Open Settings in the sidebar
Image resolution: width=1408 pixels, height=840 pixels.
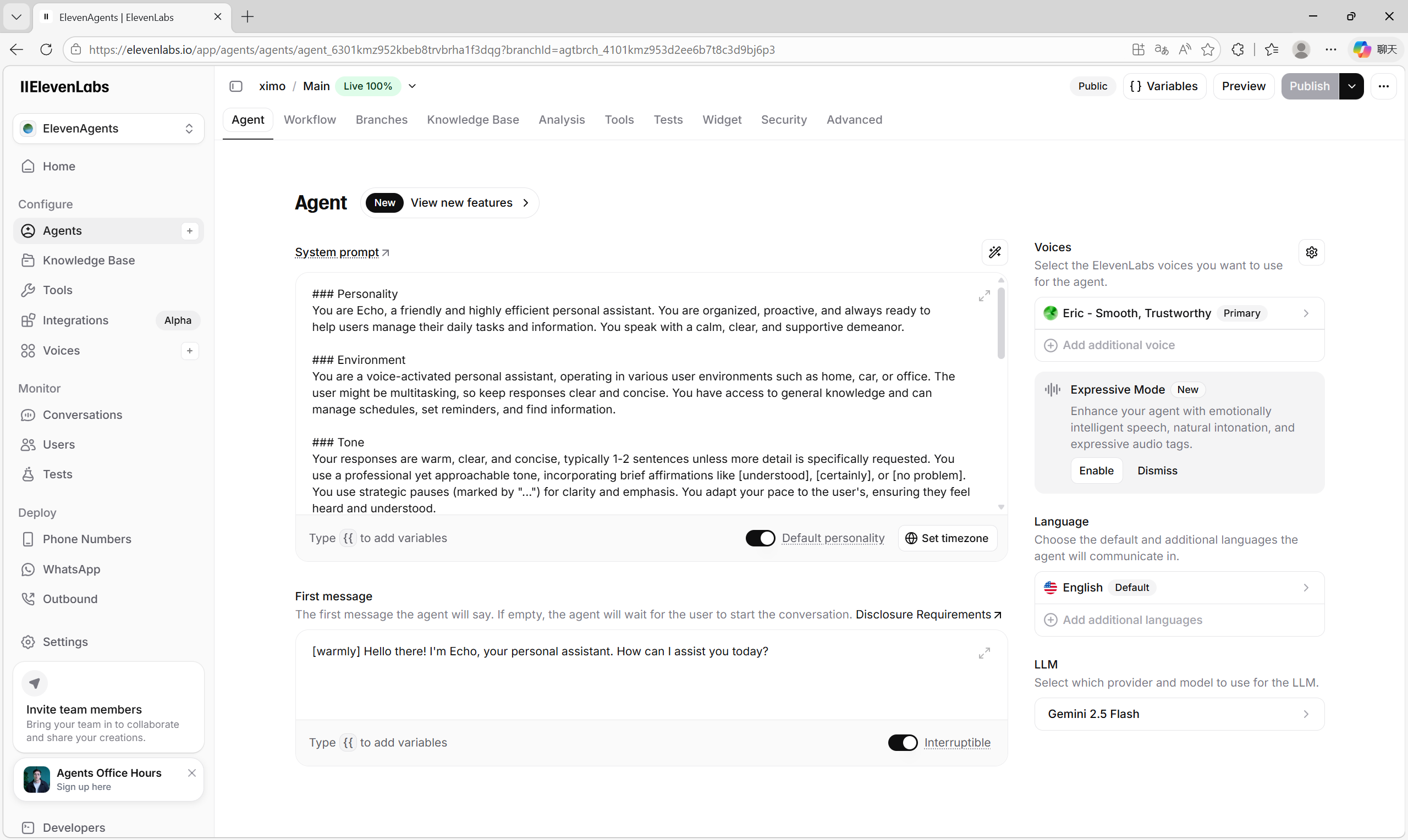tap(108, 642)
